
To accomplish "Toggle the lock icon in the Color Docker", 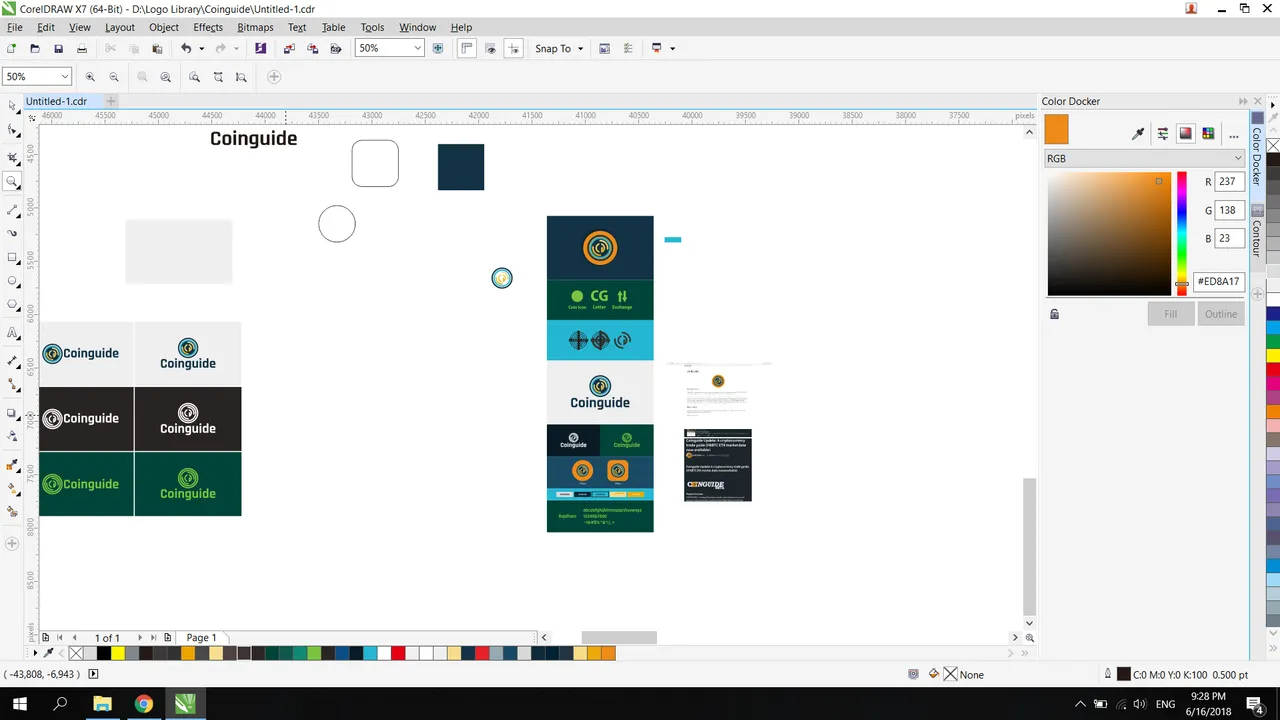I will 1054,314.
